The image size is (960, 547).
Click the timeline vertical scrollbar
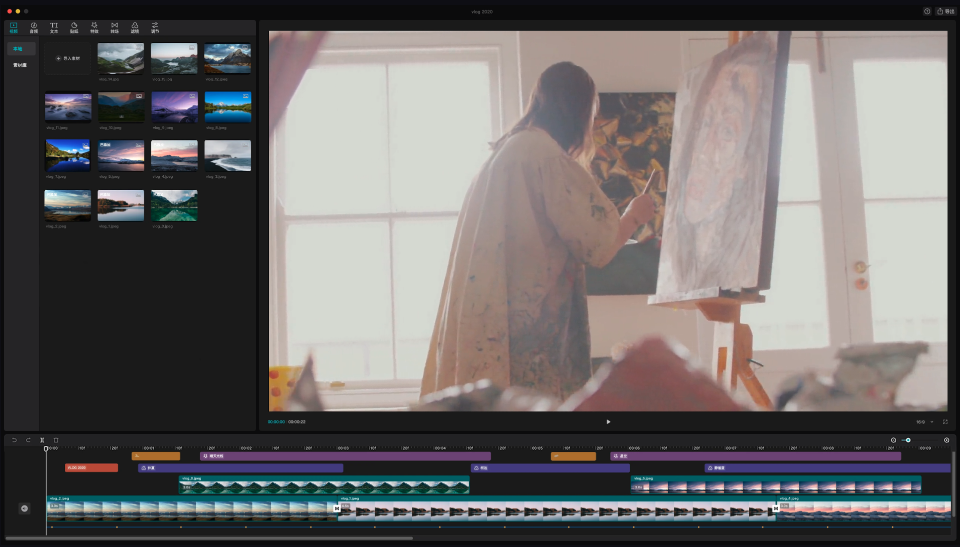click(x=953, y=483)
